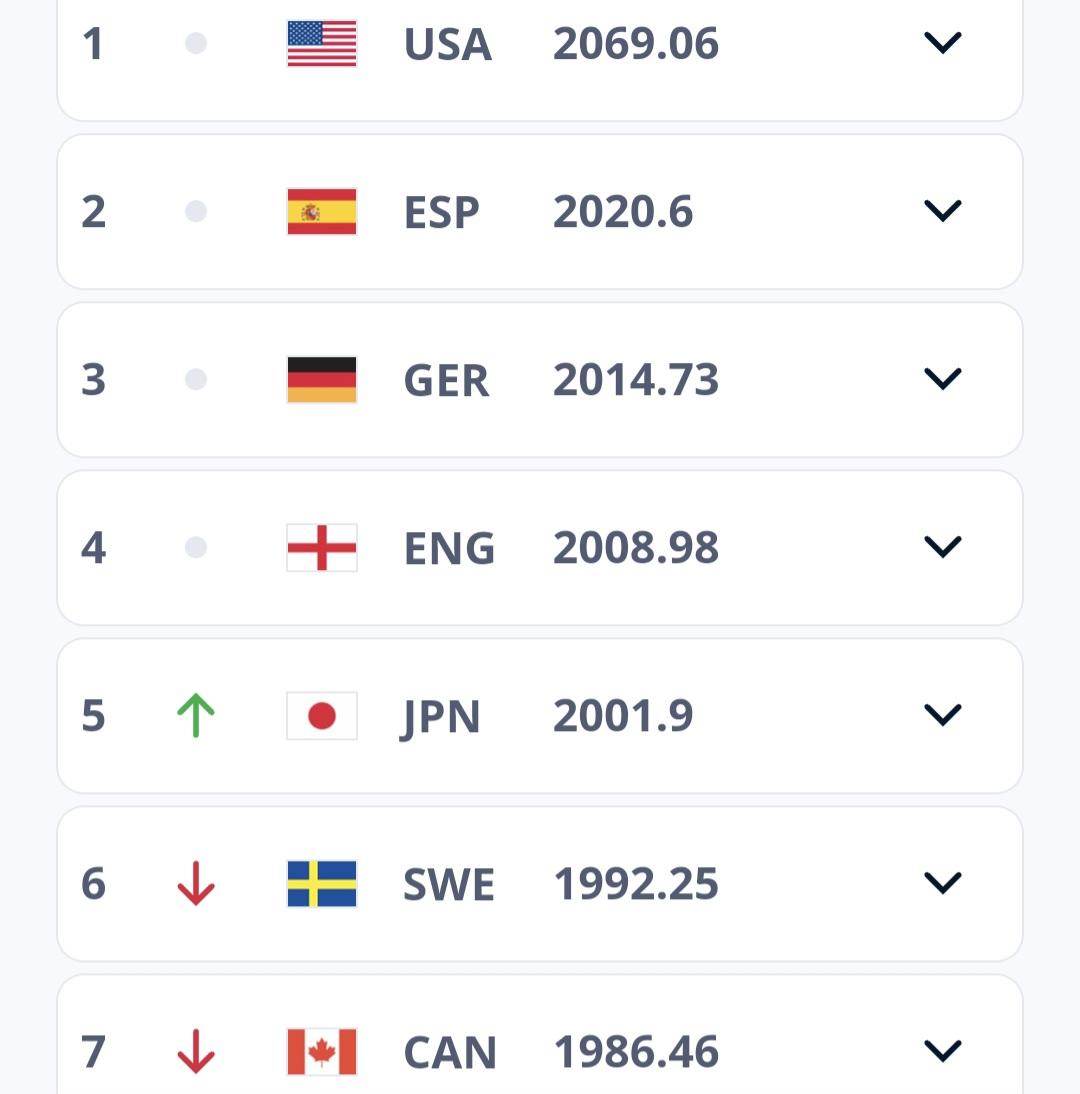Click the GER team name
The width and height of the screenshot is (1080, 1094).
[x=446, y=381]
